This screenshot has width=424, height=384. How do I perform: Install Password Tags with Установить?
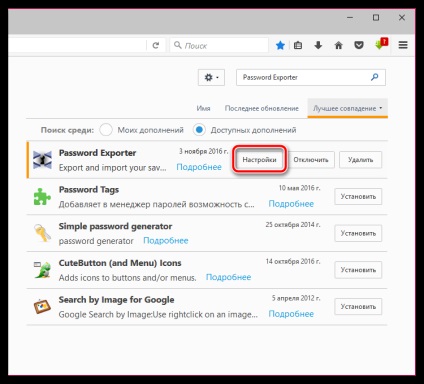[358, 197]
